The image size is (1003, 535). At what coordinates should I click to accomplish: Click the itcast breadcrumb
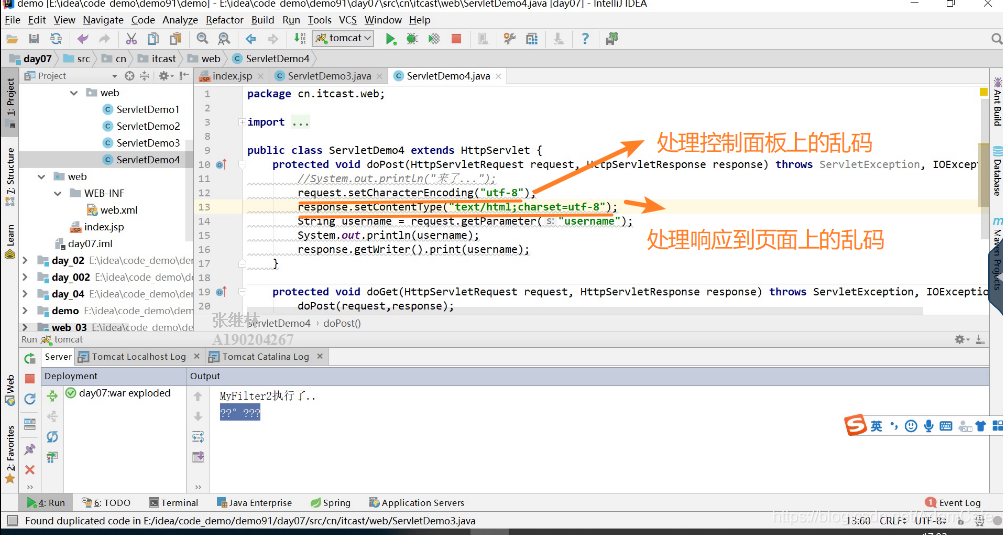pos(157,58)
